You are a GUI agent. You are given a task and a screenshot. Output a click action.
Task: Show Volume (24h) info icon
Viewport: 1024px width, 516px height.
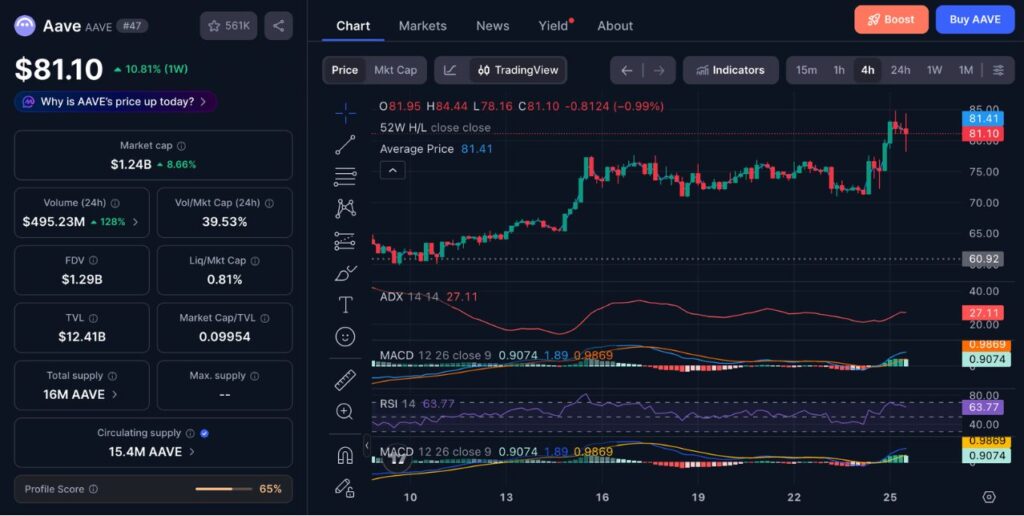click(115, 203)
